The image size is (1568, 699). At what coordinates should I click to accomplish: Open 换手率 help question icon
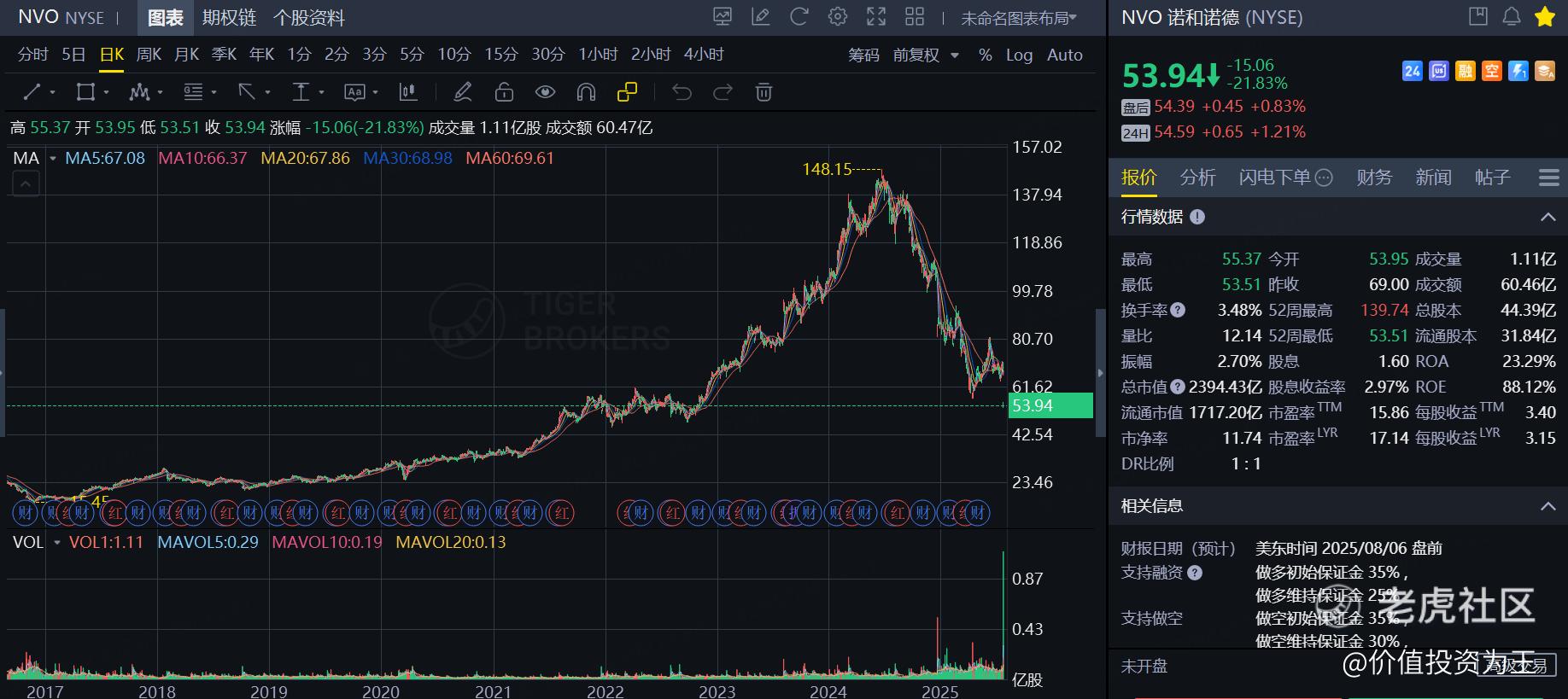(1178, 310)
